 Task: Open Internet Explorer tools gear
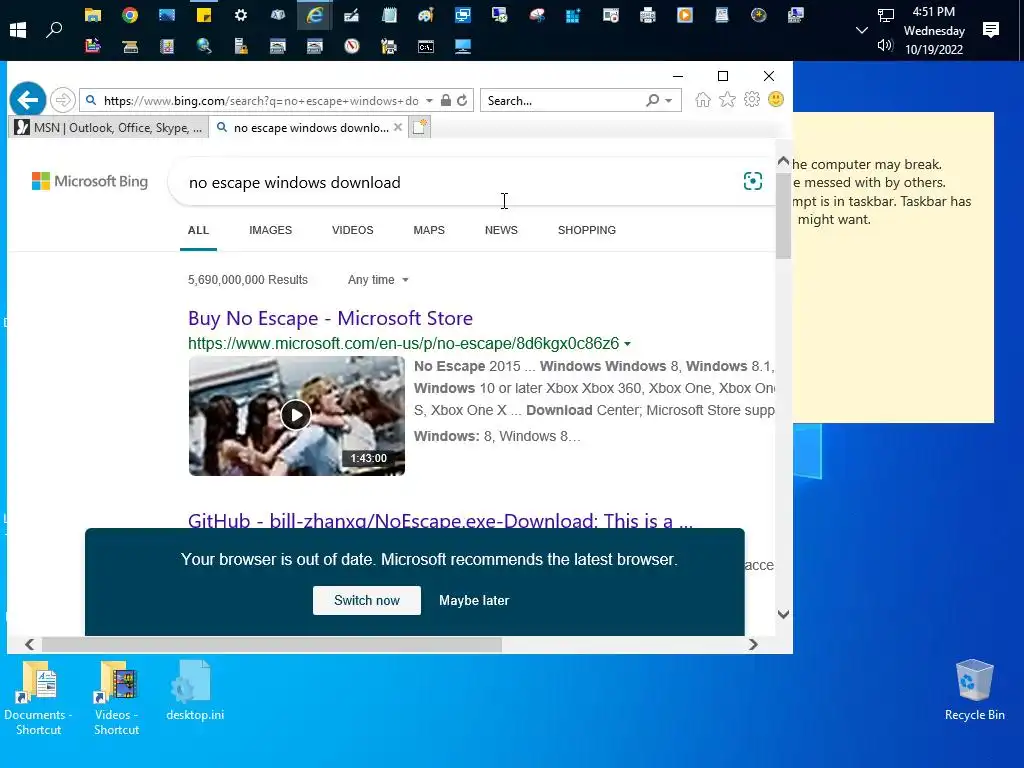tap(752, 100)
